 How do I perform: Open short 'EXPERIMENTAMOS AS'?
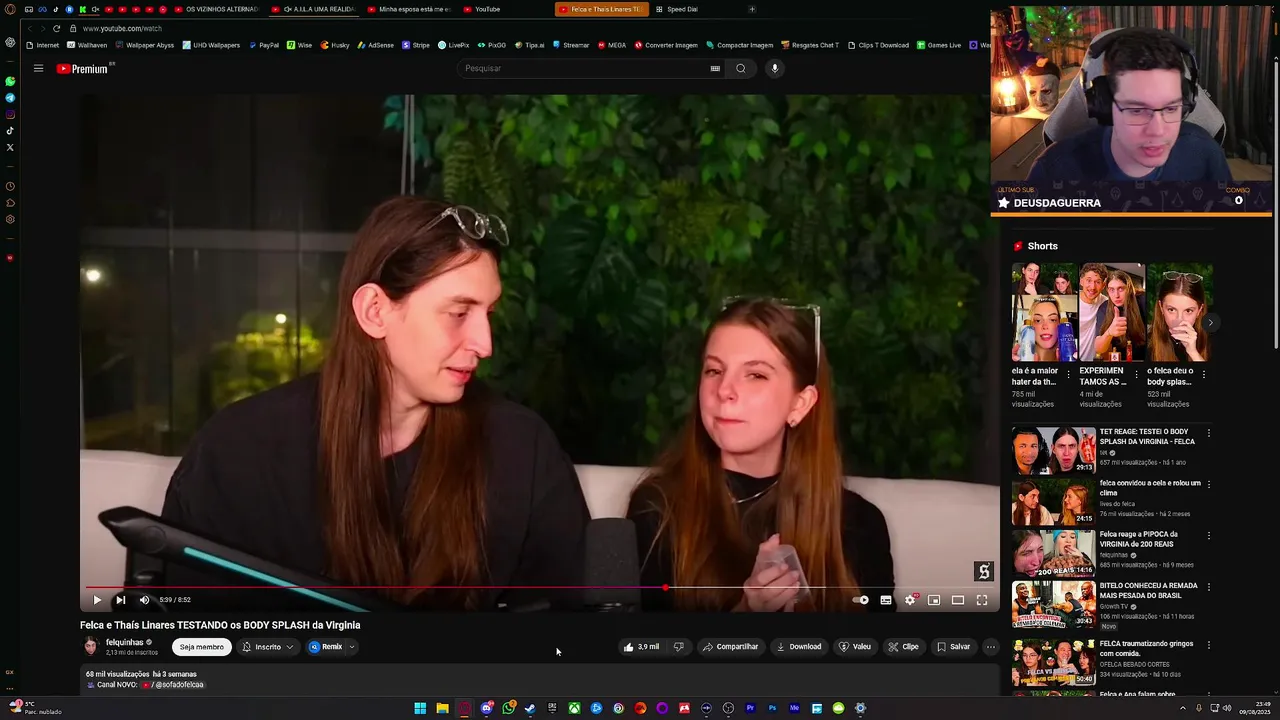coord(1112,312)
